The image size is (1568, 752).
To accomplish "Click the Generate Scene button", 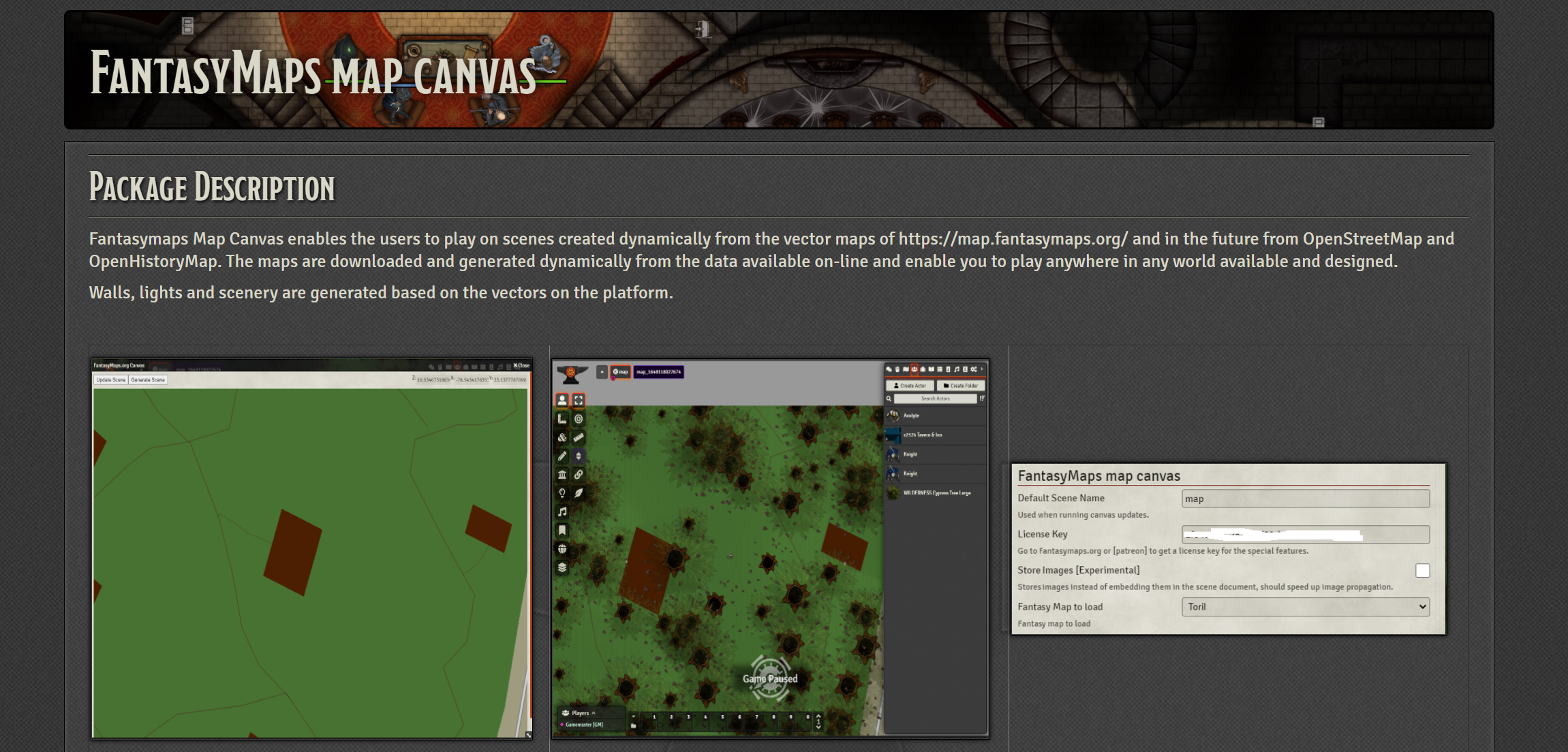I will click(148, 380).
